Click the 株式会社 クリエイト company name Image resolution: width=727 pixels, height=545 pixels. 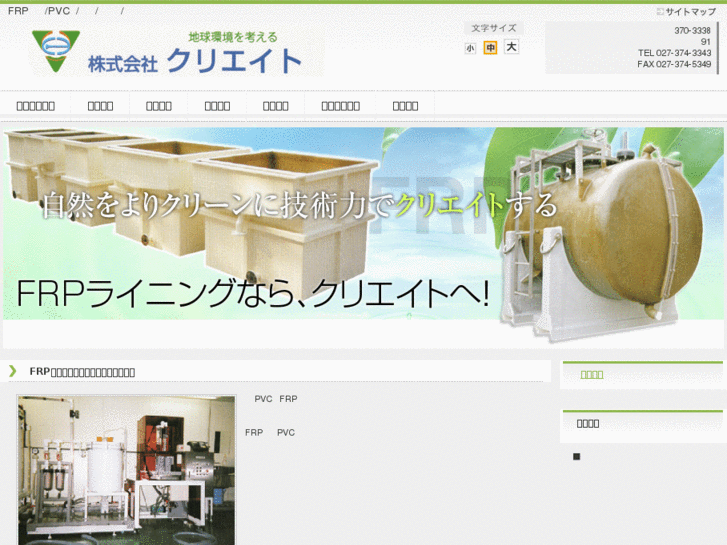195,61
